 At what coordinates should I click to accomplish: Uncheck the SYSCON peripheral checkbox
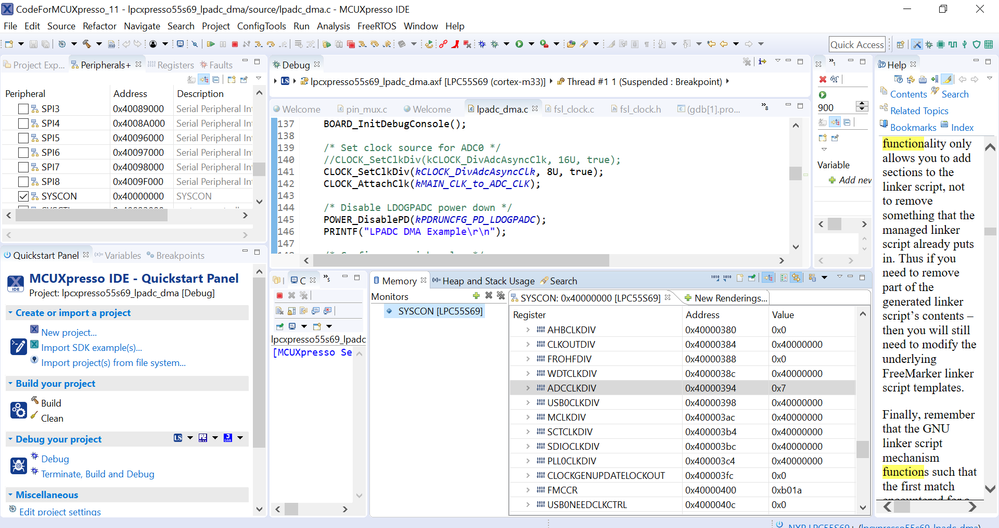tap(25, 197)
